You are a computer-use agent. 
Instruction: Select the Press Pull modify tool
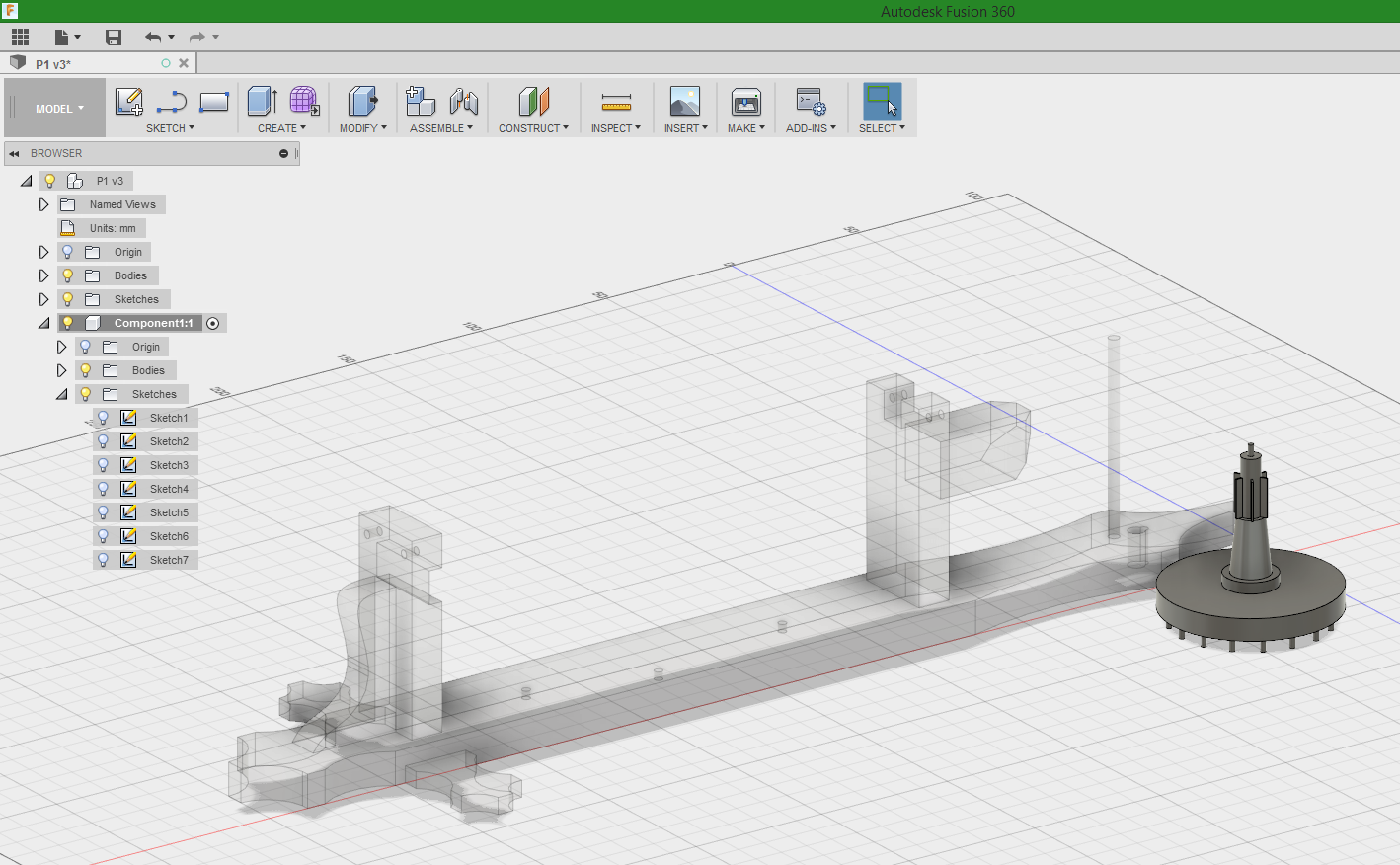(x=362, y=102)
